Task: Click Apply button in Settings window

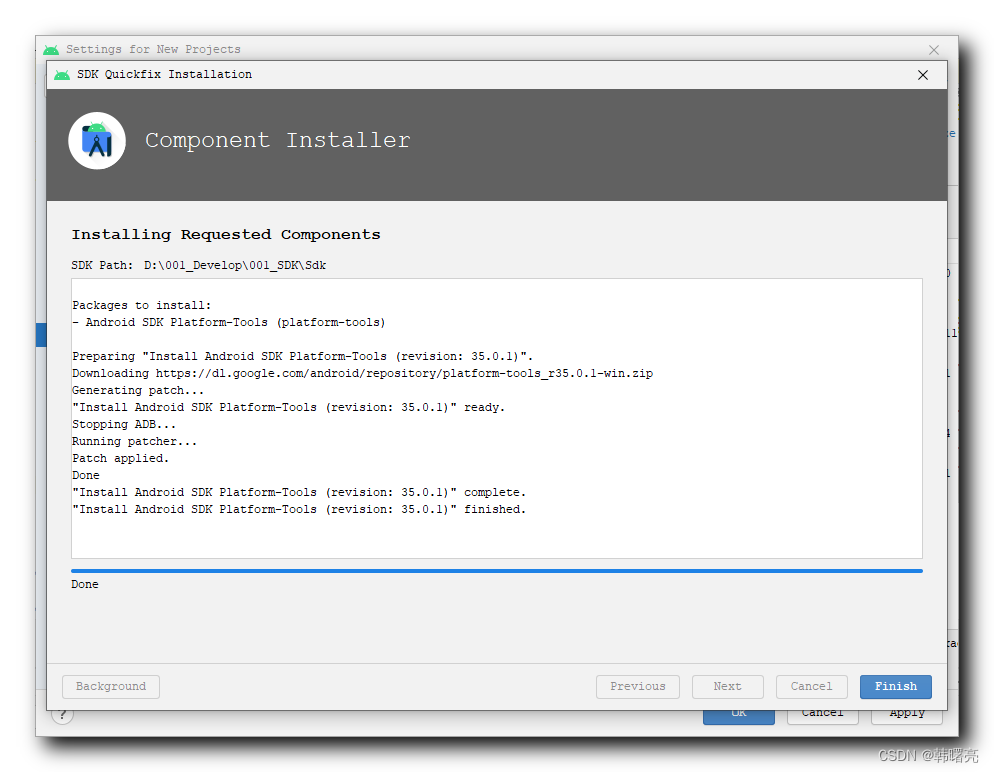Action: 907,716
